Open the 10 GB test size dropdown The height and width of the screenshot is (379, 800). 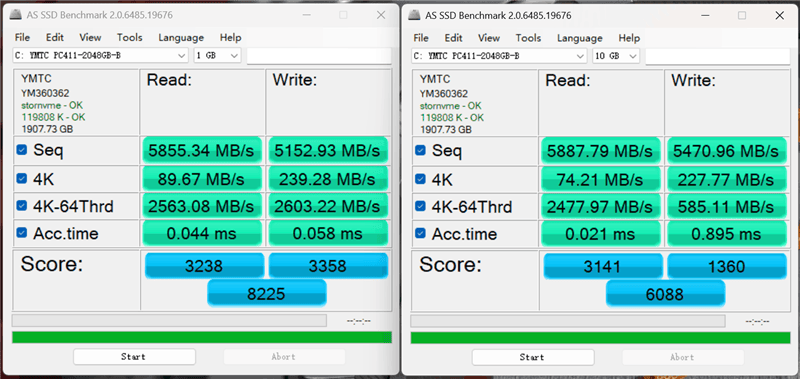616,56
